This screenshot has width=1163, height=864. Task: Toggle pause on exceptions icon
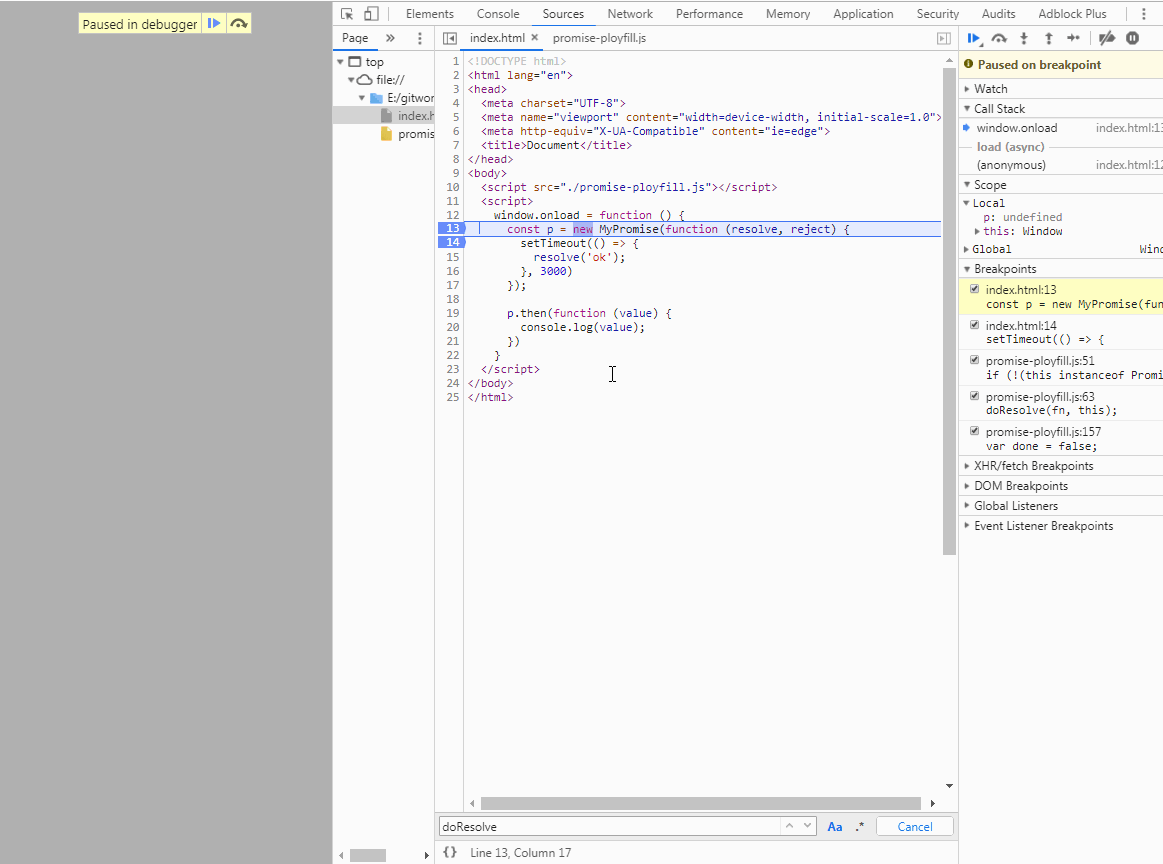(x=1132, y=38)
